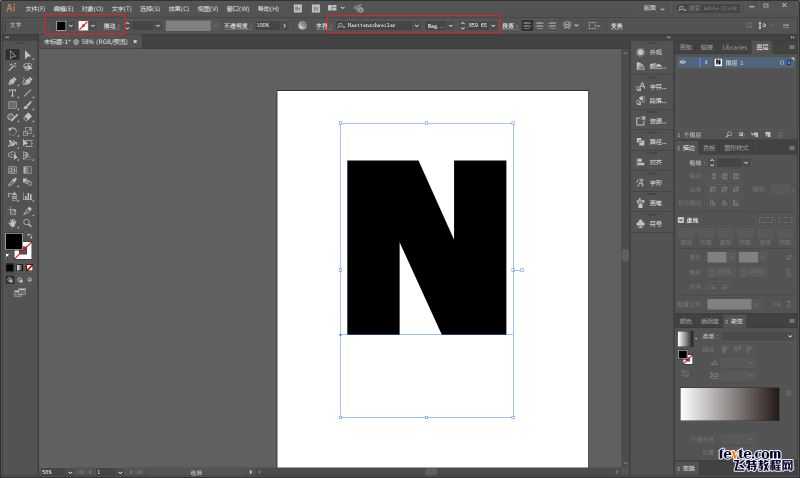Select the Hand tool
Image resolution: width=800 pixels, height=478 pixels.
(12, 222)
